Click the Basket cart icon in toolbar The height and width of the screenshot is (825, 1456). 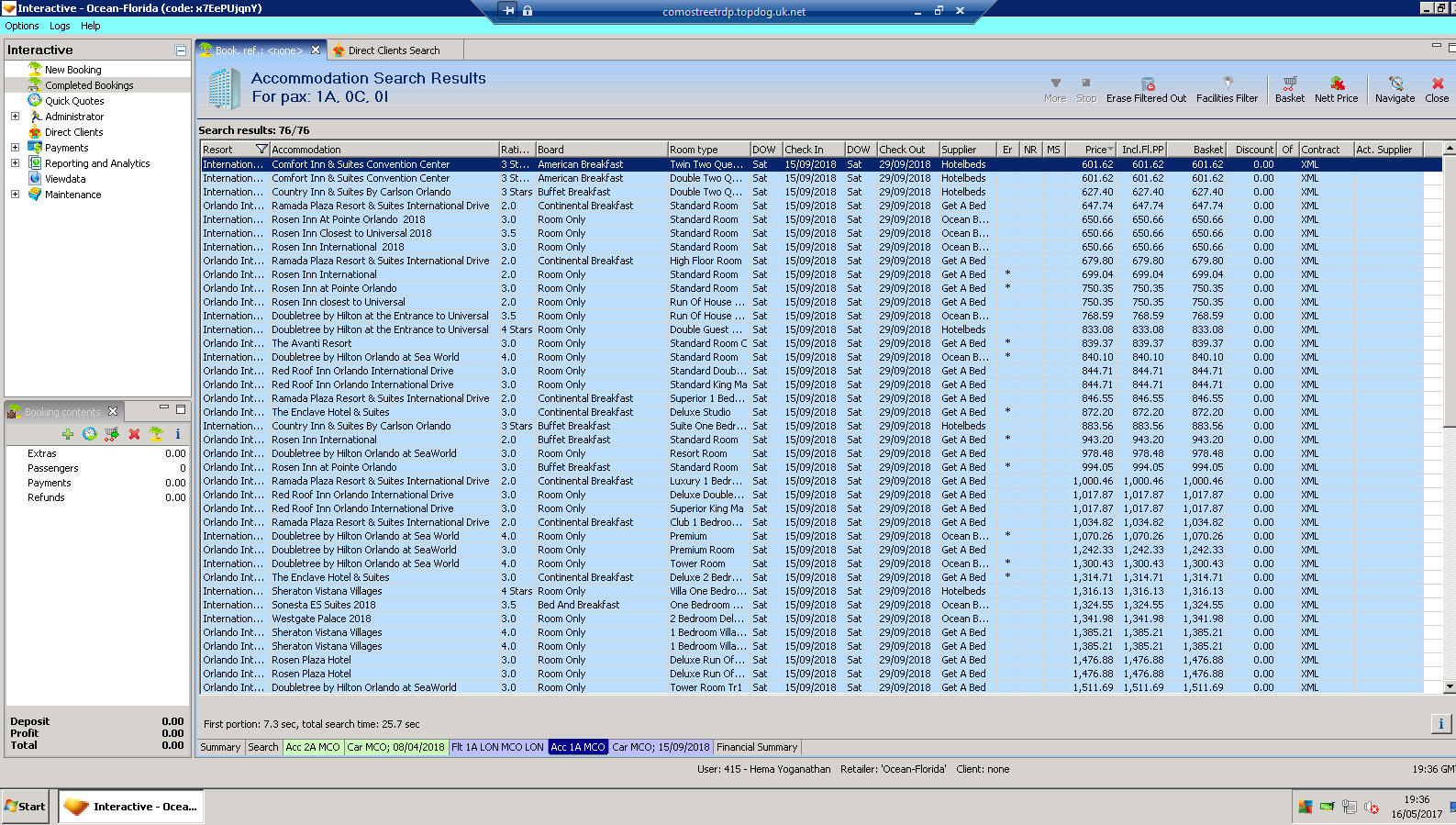click(x=1289, y=84)
